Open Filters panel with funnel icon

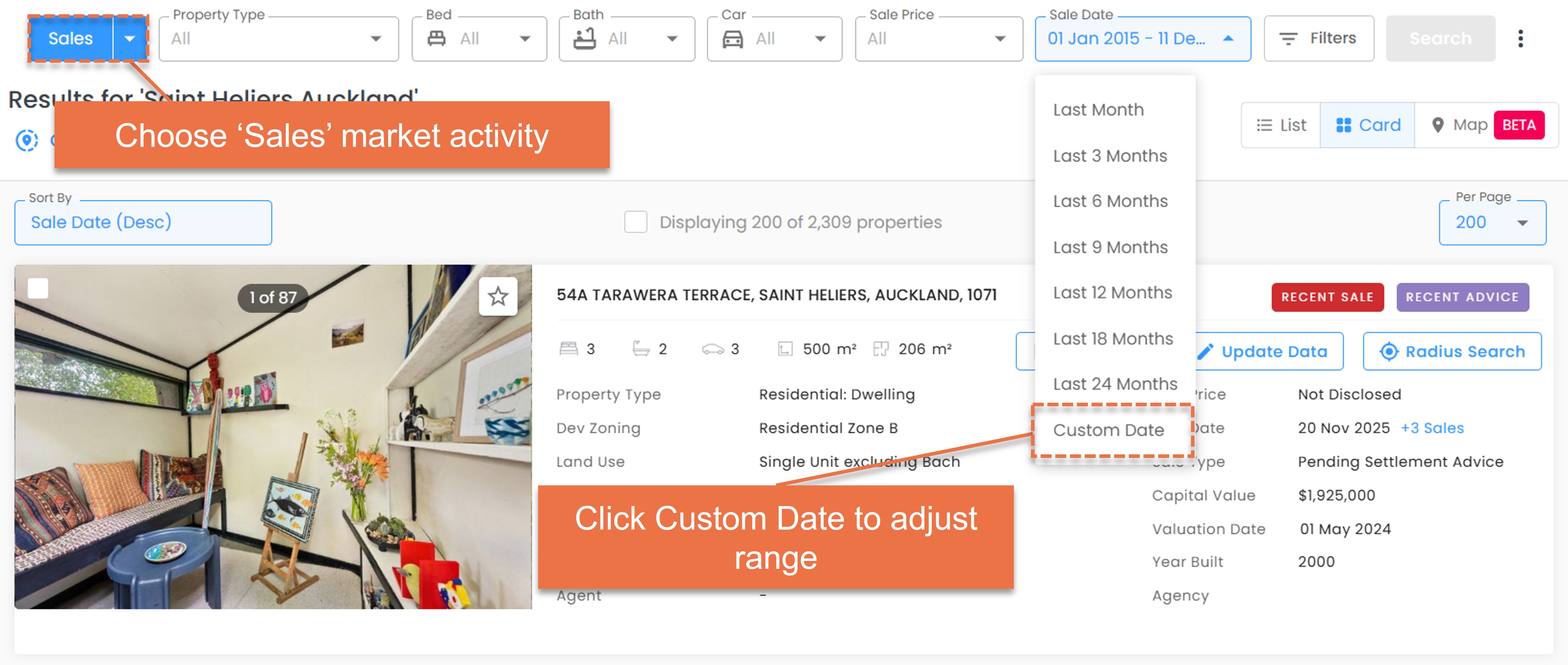pyautogui.click(x=1319, y=38)
